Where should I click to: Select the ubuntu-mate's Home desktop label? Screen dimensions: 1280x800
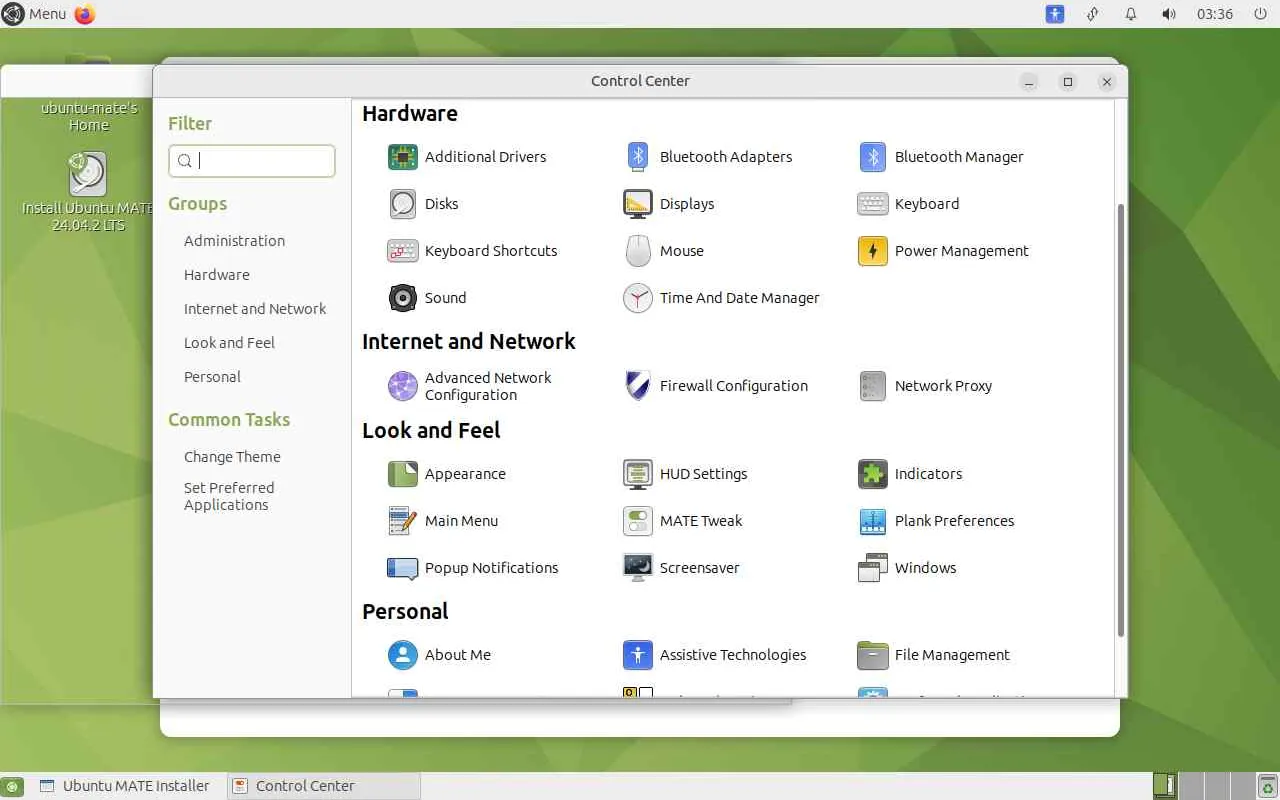point(89,116)
